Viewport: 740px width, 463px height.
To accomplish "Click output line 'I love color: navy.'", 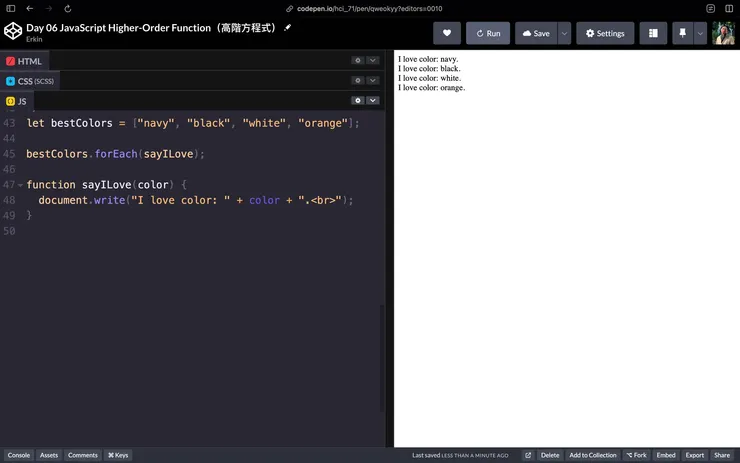I will [428, 59].
